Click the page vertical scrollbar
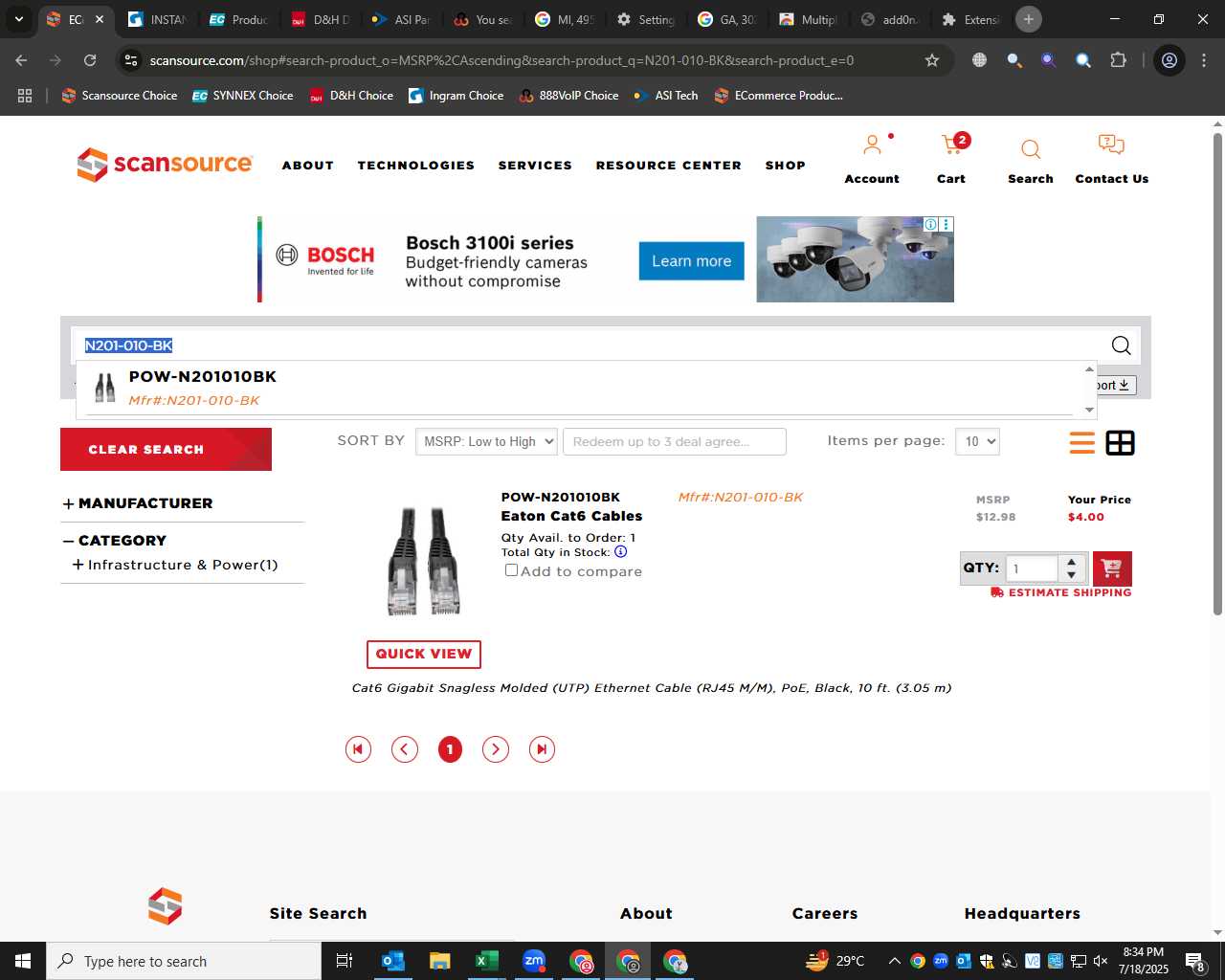Screen dimensions: 1225x980 (1217, 373)
